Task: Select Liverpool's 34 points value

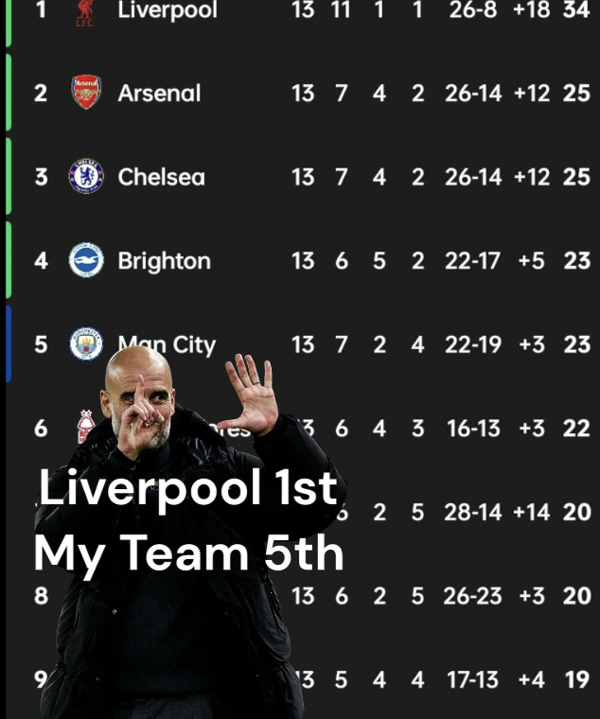Action: coord(576,10)
